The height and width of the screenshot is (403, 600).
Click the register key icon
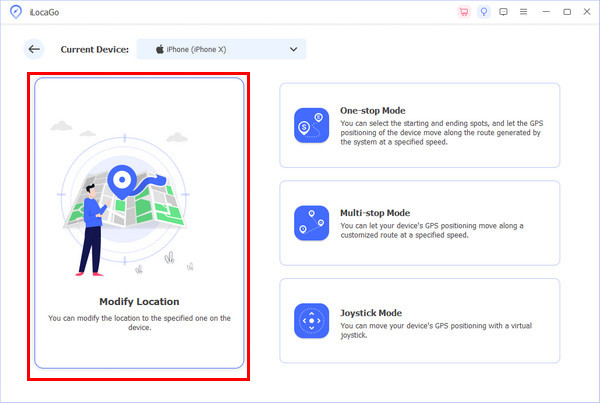[482, 12]
